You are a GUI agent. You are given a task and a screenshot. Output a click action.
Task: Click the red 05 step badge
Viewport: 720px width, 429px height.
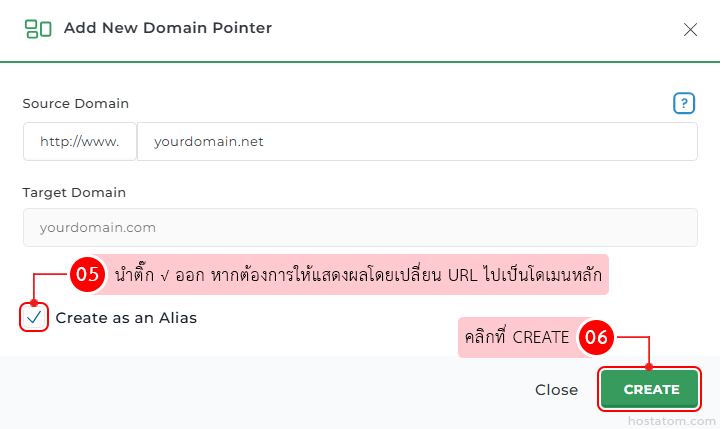[x=87, y=274]
